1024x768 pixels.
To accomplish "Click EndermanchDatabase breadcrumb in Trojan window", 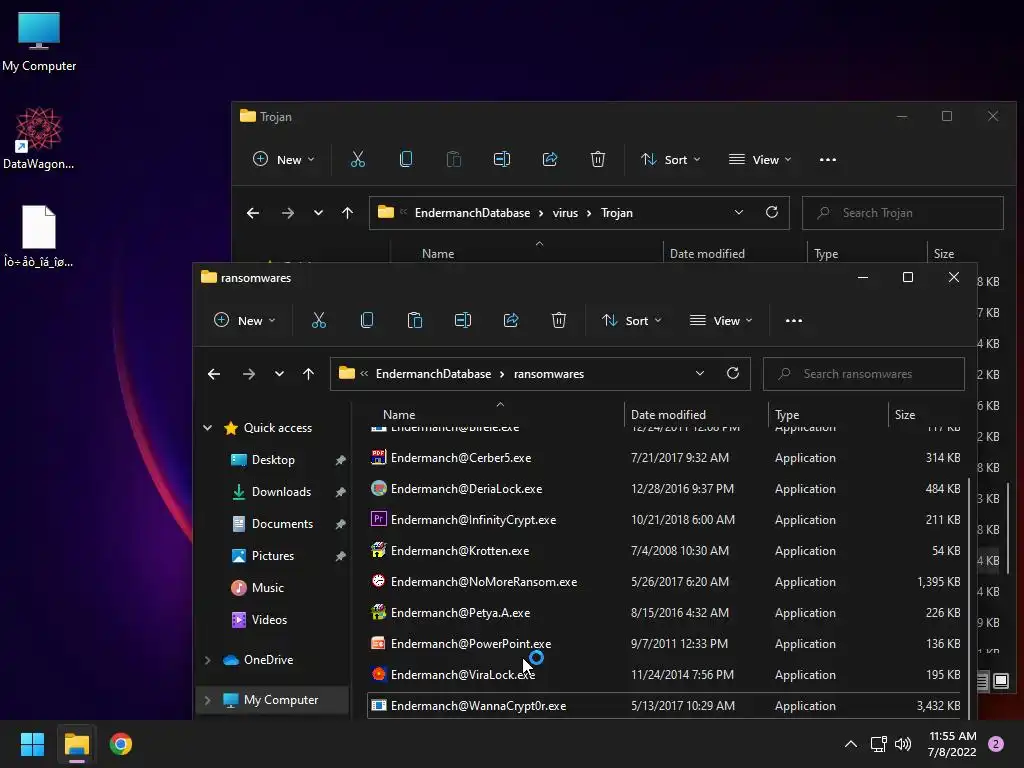I will [x=472, y=213].
